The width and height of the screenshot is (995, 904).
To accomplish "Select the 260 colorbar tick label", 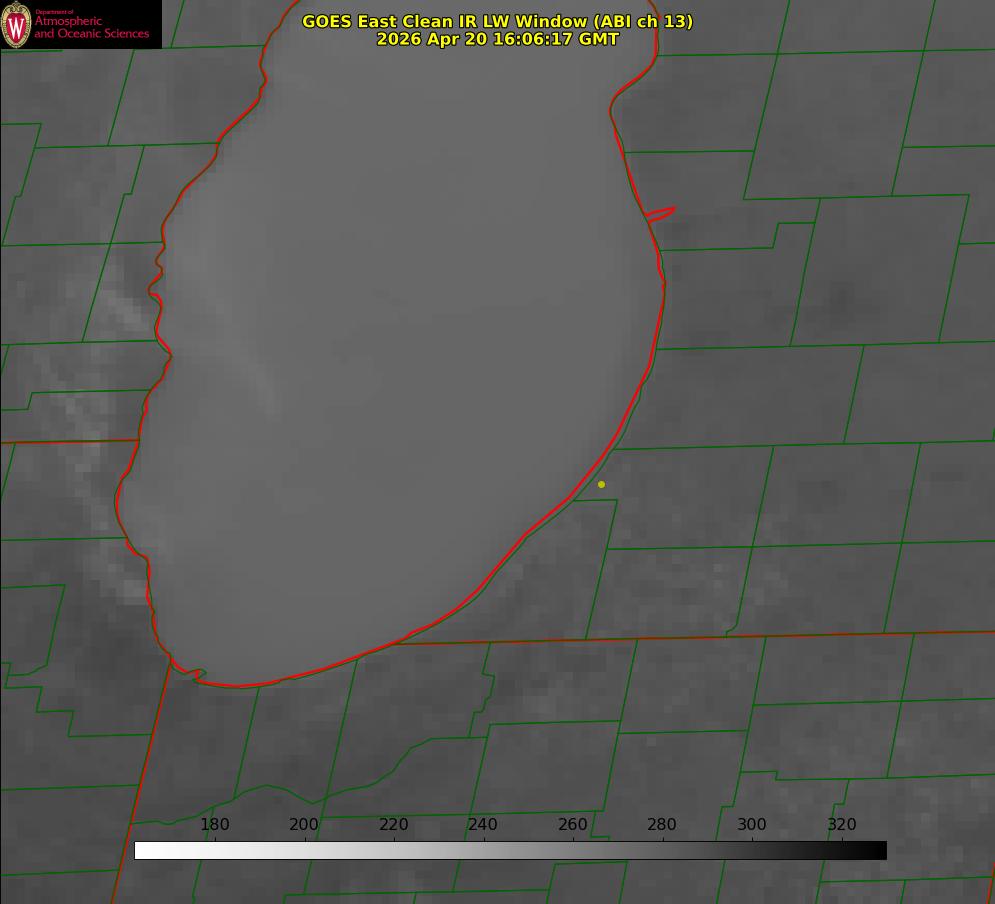I will click(x=572, y=824).
